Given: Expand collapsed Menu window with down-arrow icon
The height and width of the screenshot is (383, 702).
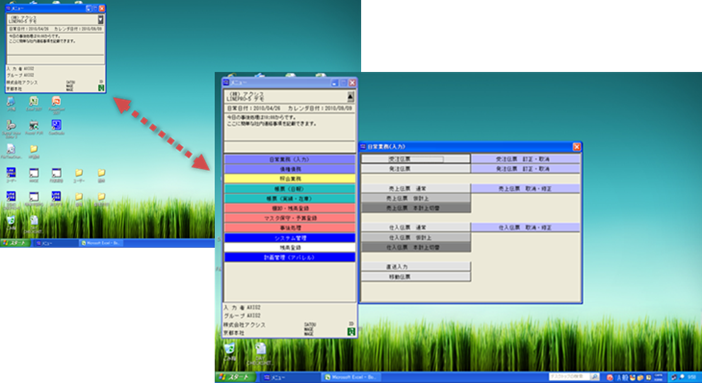Looking at the screenshot, I should coord(101,20).
